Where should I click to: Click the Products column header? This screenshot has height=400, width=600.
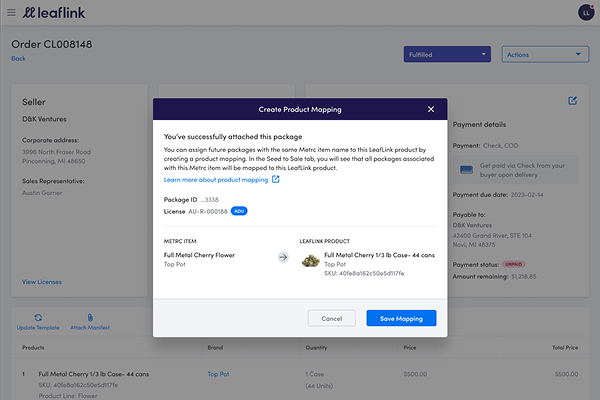[x=33, y=348]
